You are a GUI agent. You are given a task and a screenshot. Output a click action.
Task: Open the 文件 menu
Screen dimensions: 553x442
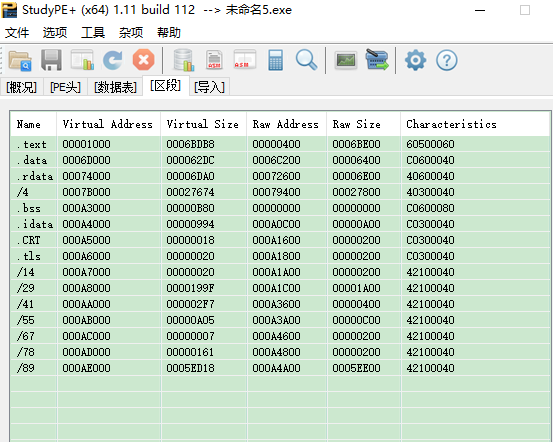pyautogui.click(x=17, y=33)
